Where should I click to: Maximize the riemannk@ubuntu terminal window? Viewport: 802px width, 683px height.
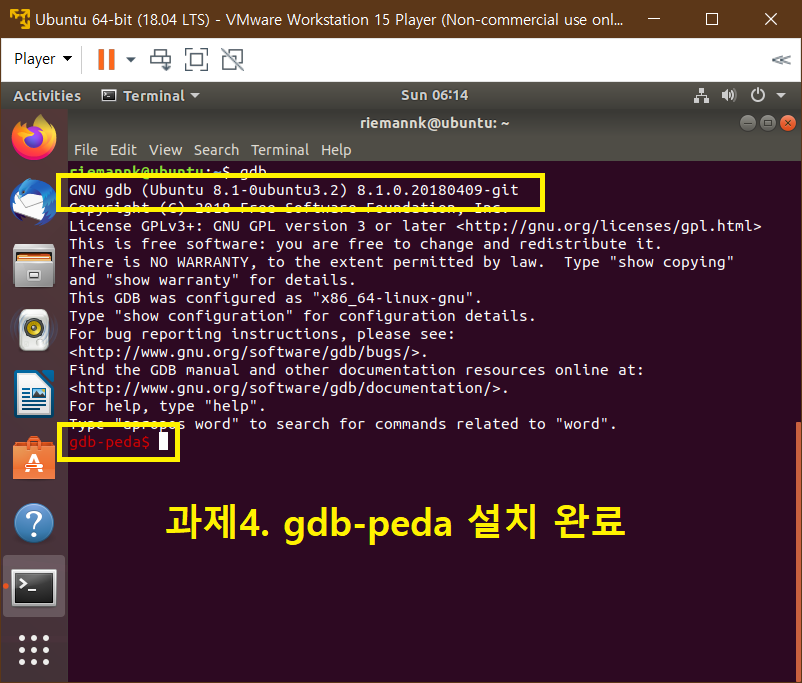pos(768,123)
